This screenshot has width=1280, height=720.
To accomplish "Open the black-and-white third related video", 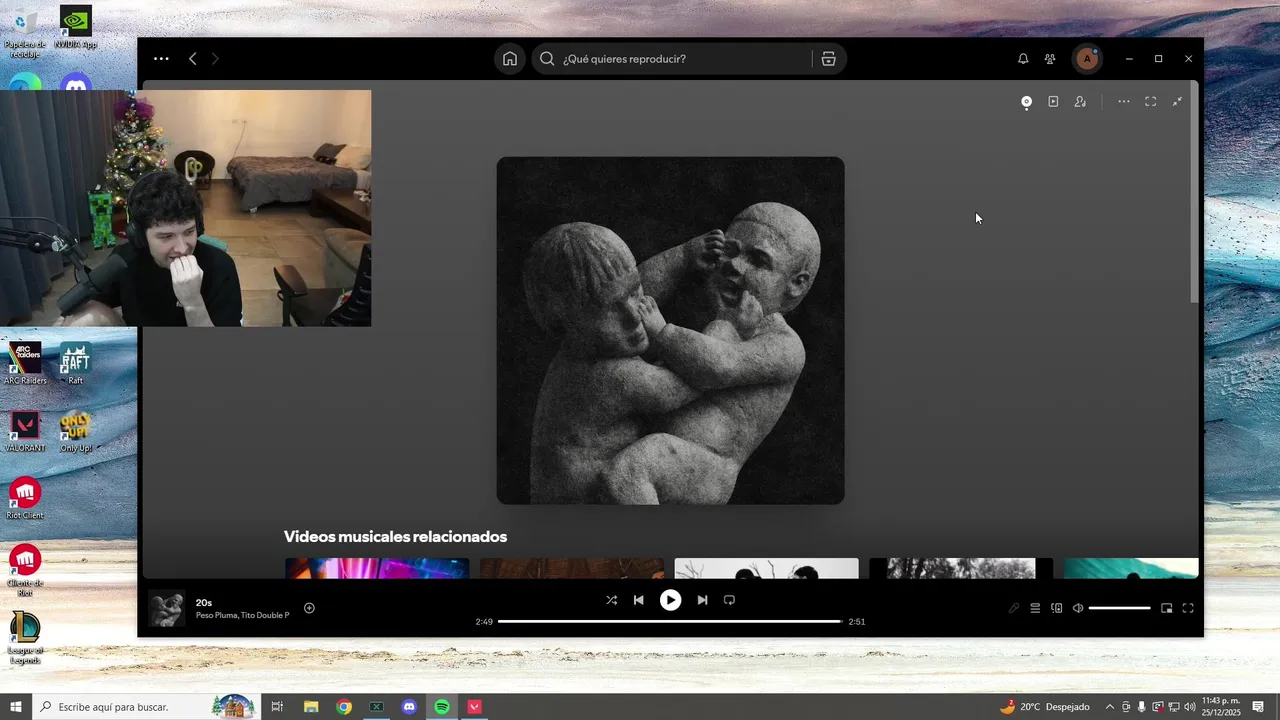I will [x=766, y=568].
